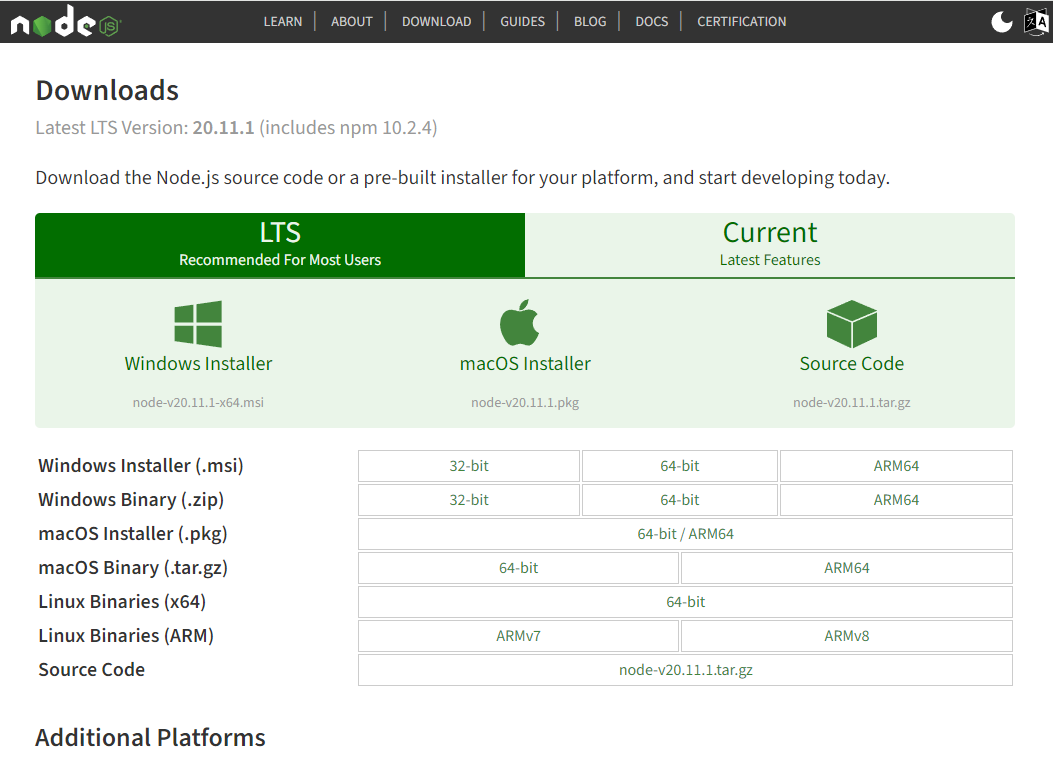Click the Apple macOS logo icon

520,322
